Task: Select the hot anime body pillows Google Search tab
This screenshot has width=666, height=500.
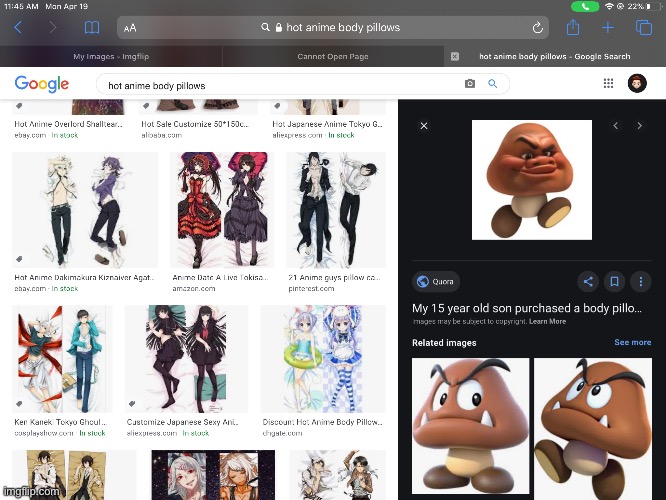Action: tap(555, 56)
